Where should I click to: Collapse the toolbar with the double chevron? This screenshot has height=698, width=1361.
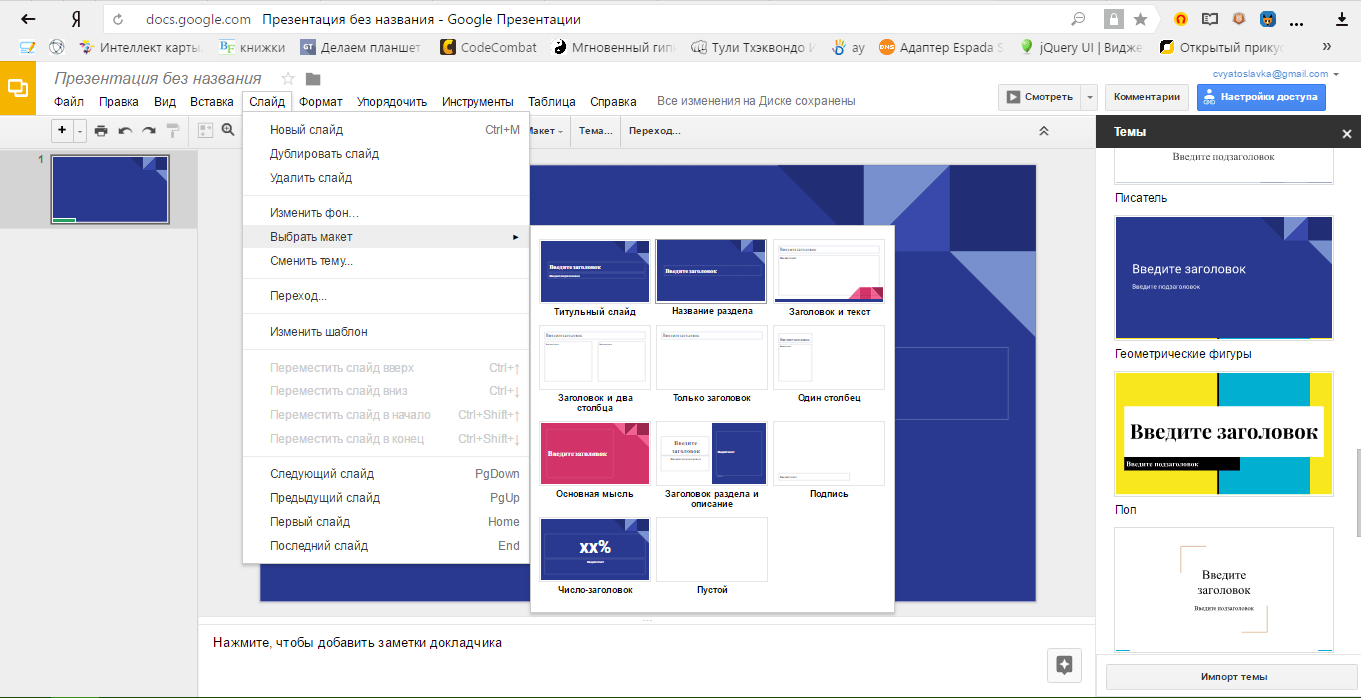click(x=1043, y=131)
